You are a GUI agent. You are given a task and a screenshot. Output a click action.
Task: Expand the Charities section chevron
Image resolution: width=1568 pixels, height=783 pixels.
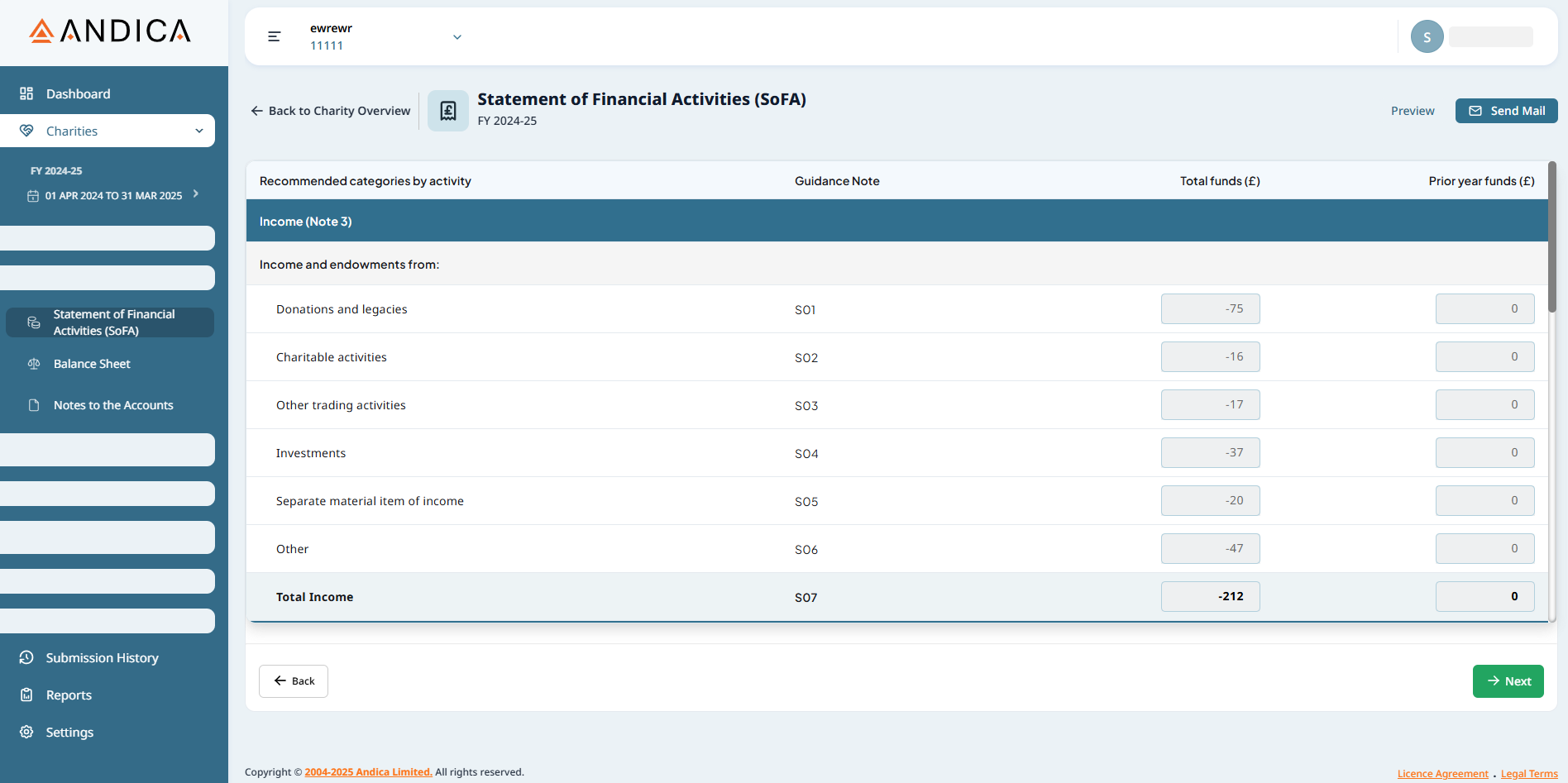198,131
